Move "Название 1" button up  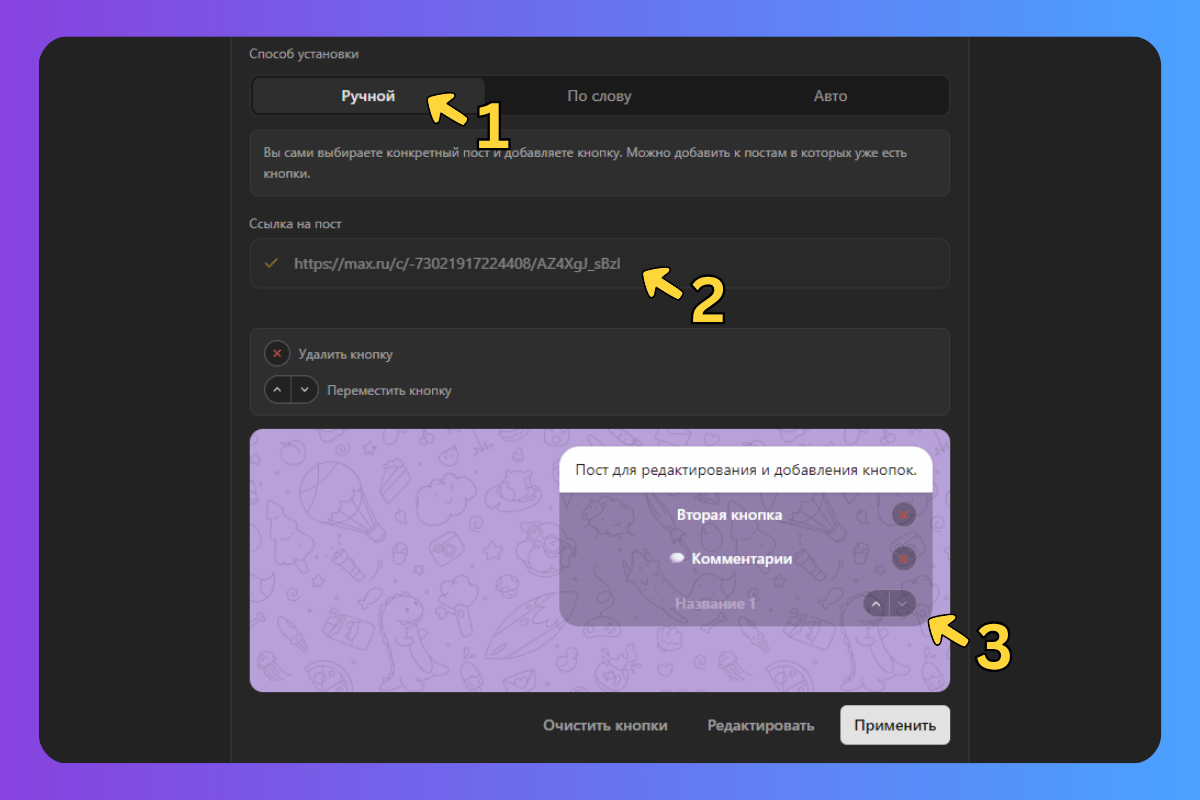(x=876, y=603)
